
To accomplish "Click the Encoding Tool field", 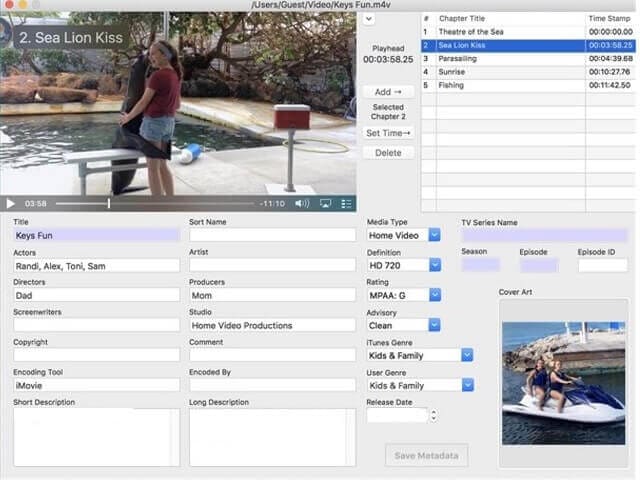I will [96, 385].
